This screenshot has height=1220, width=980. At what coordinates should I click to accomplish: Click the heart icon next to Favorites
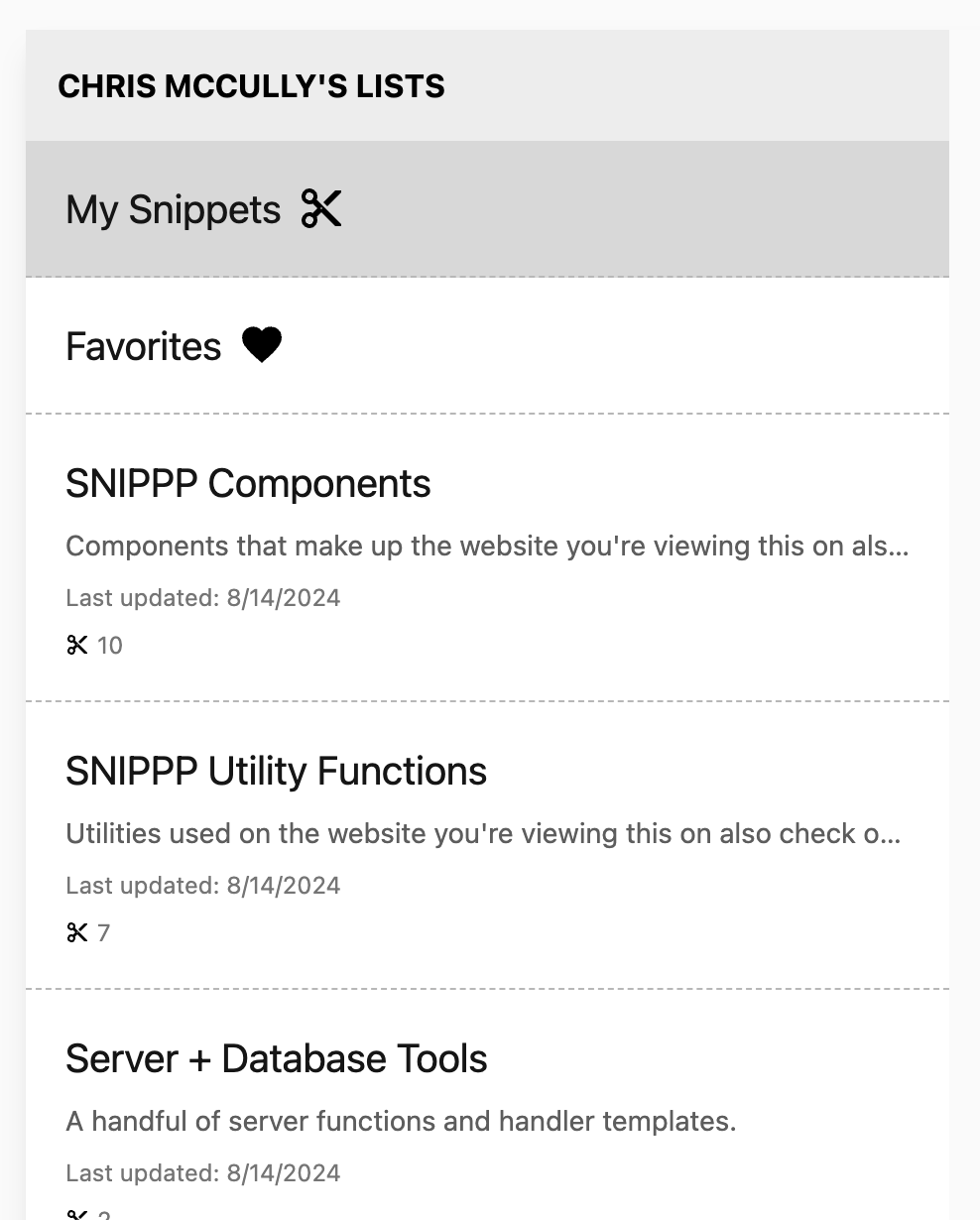pyautogui.click(x=262, y=345)
